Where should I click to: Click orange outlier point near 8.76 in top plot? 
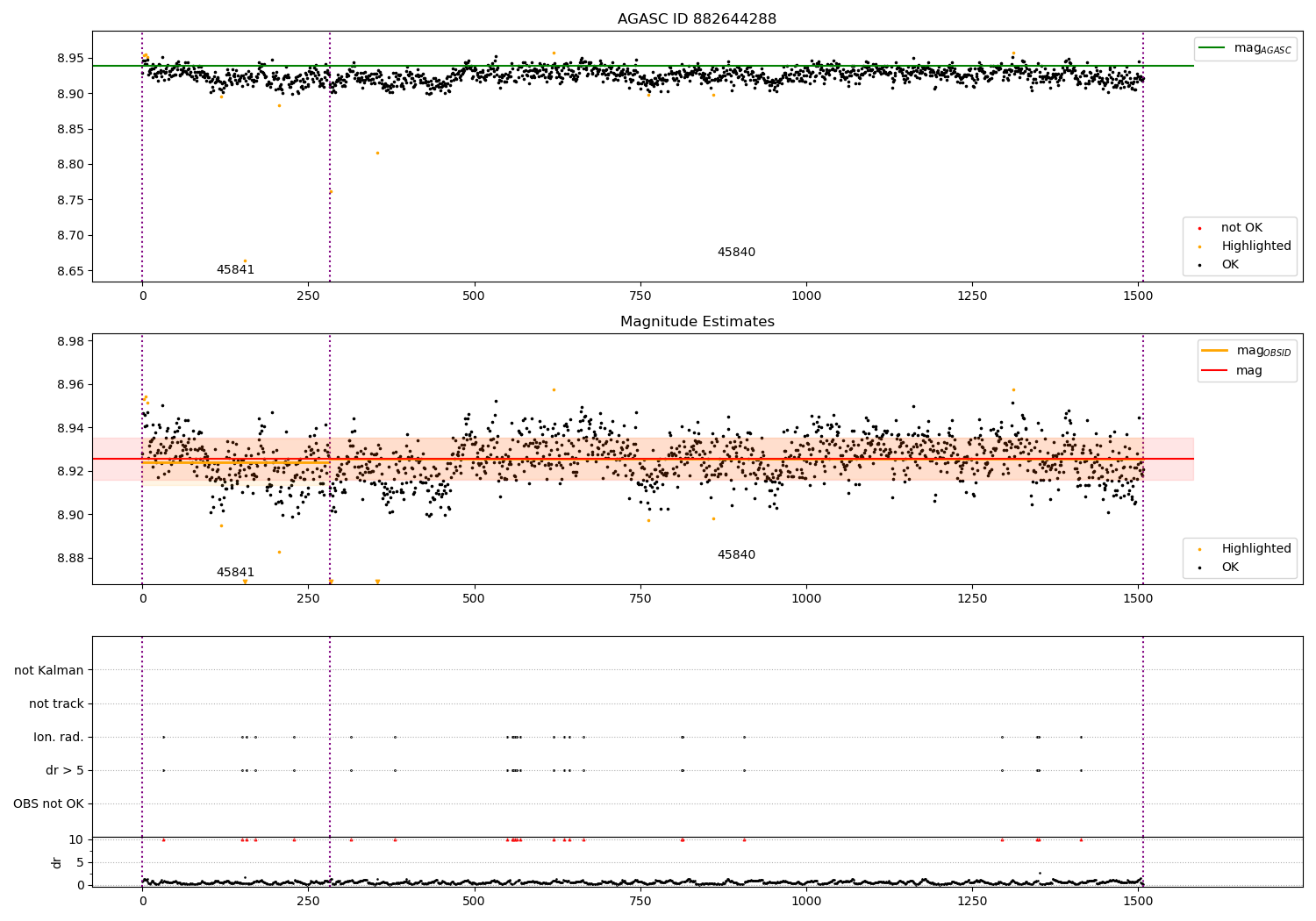coord(331,192)
